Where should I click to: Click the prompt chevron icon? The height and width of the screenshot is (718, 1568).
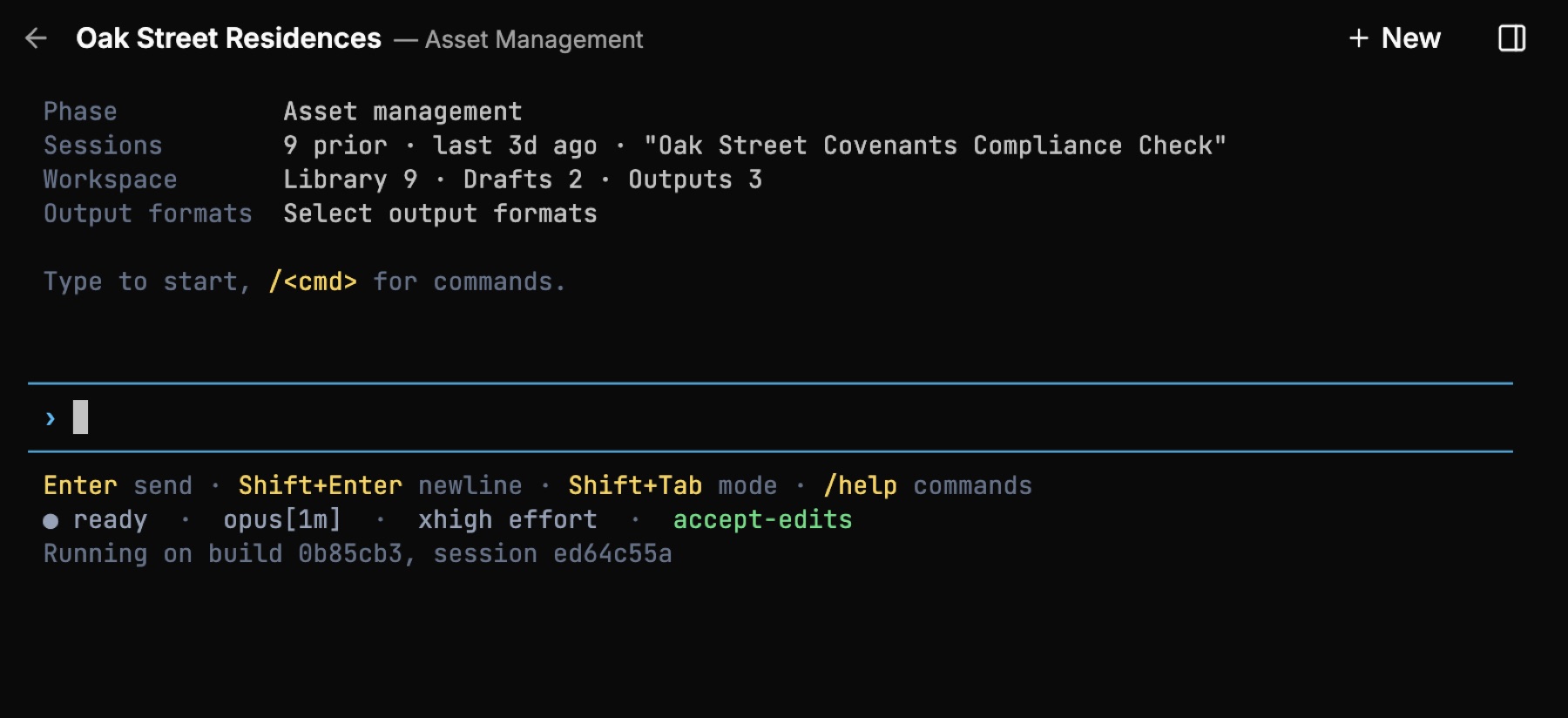click(x=51, y=419)
